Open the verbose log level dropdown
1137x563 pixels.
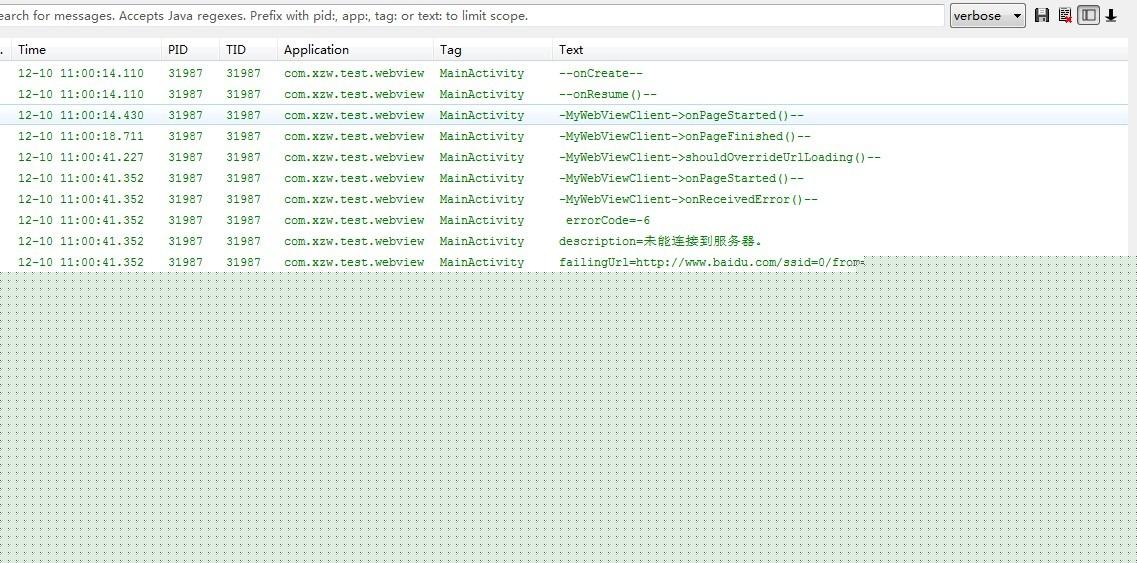click(x=988, y=16)
